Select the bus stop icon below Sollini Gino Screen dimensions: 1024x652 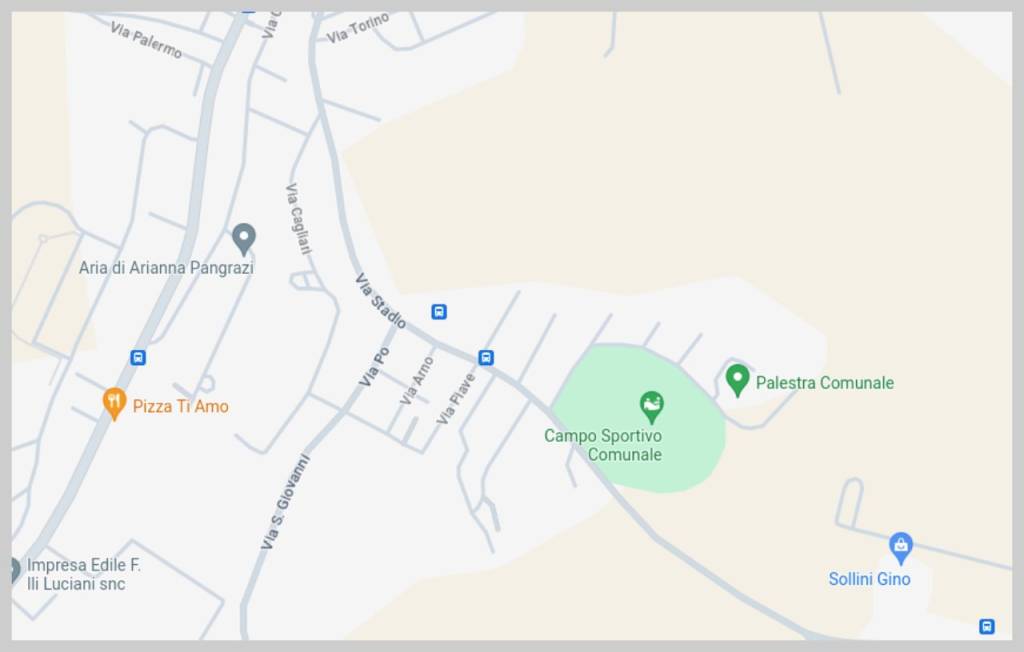[x=987, y=627]
